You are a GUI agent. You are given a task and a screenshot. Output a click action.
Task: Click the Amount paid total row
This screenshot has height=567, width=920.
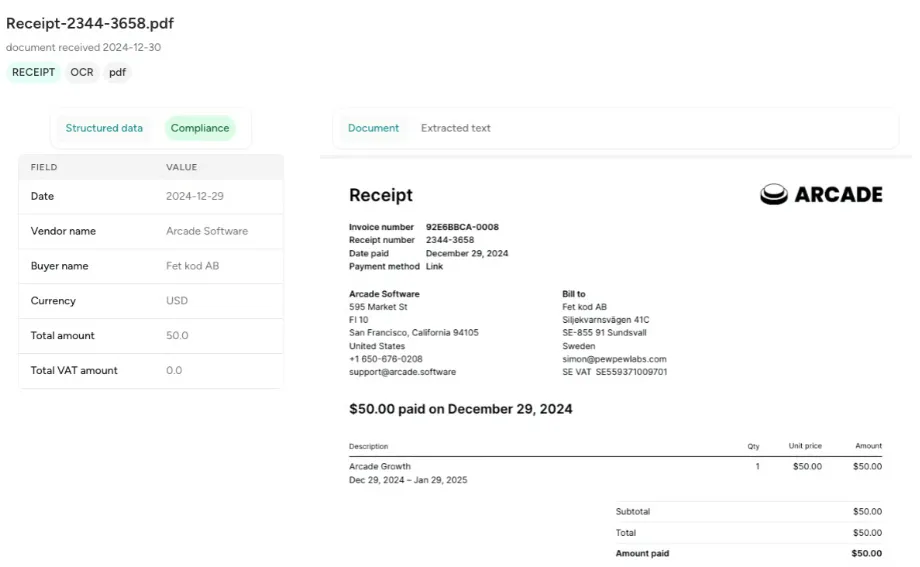(x=748, y=553)
